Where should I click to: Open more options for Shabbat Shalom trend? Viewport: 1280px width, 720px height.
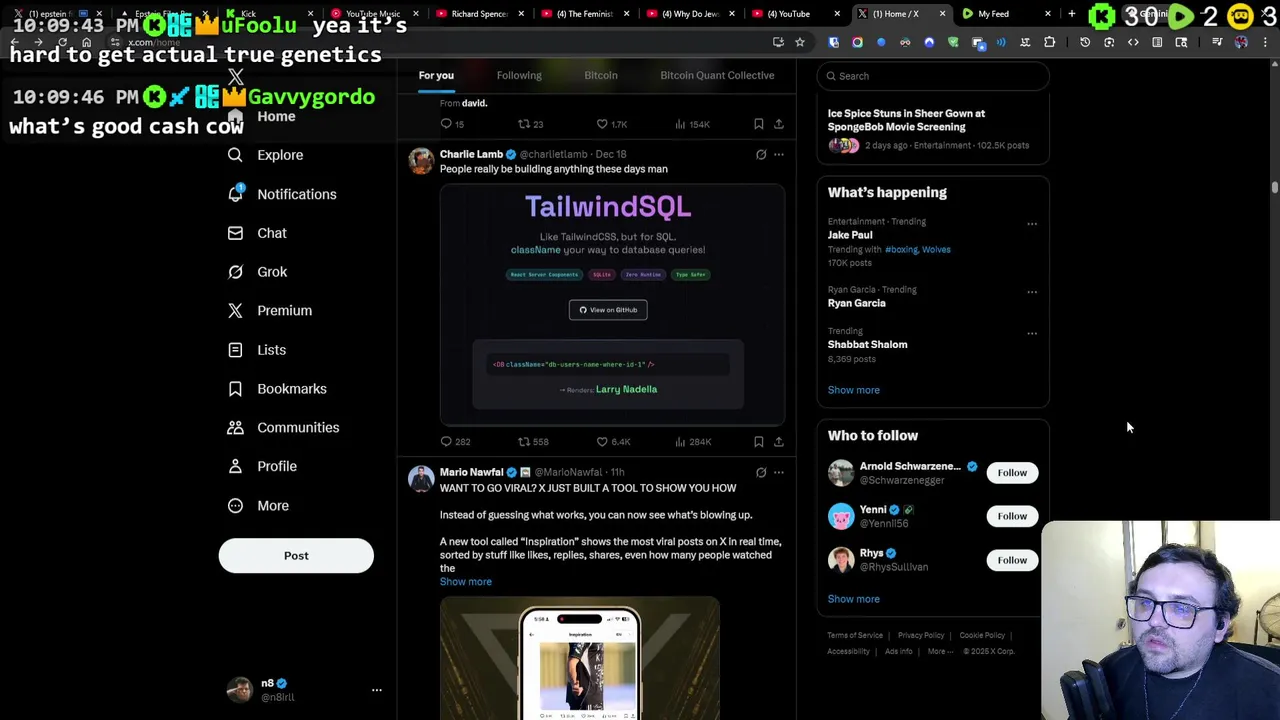pos(1032,333)
